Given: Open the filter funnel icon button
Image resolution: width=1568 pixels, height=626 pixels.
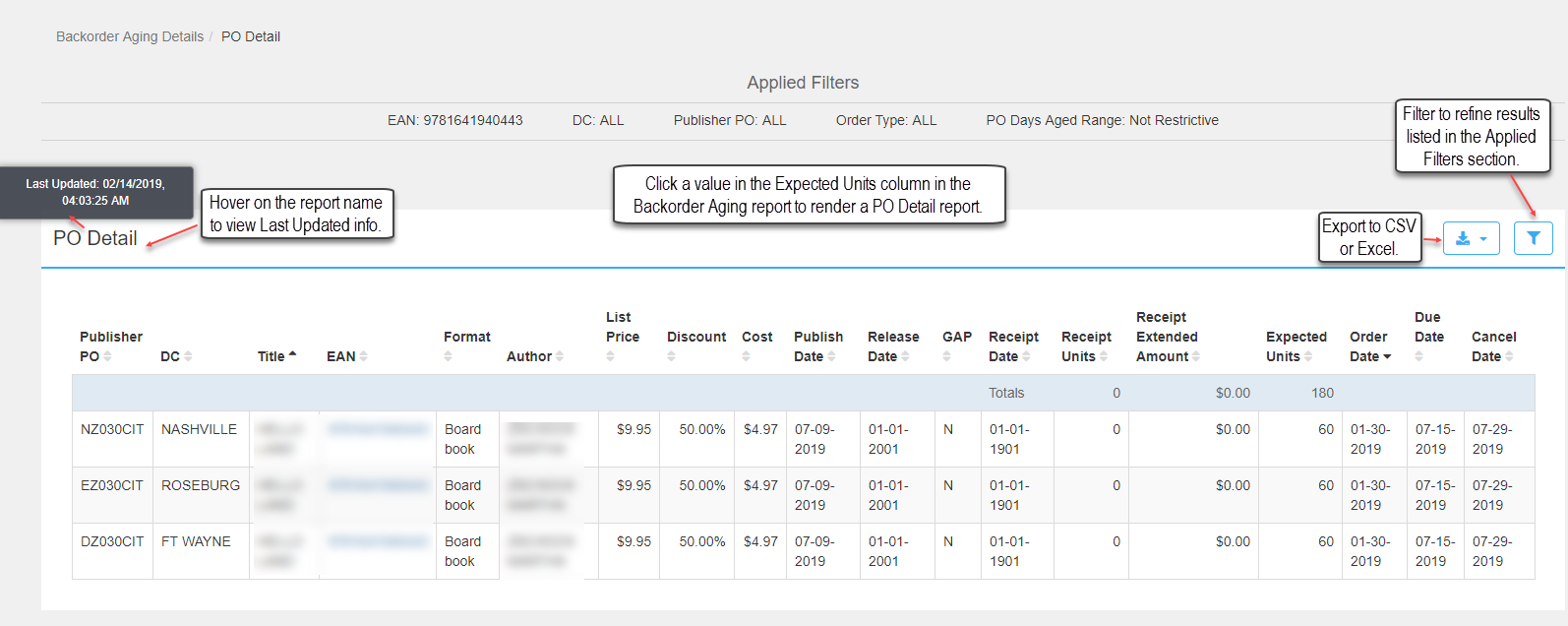Looking at the screenshot, I should [1533, 238].
